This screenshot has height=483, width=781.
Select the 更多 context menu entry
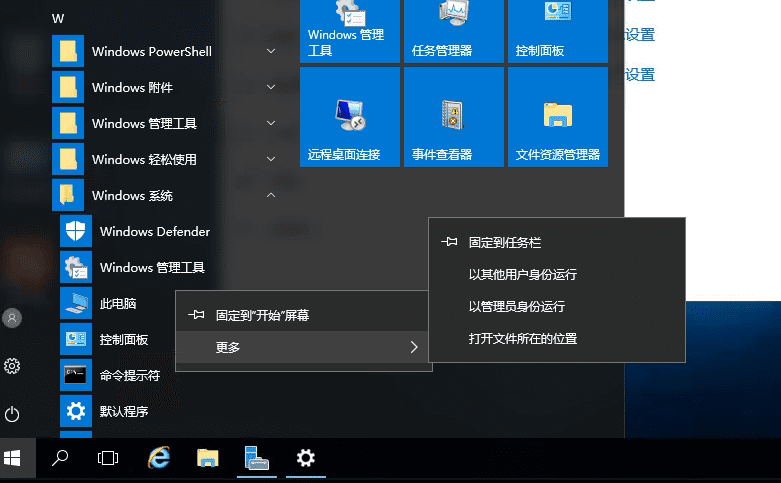click(x=302, y=347)
